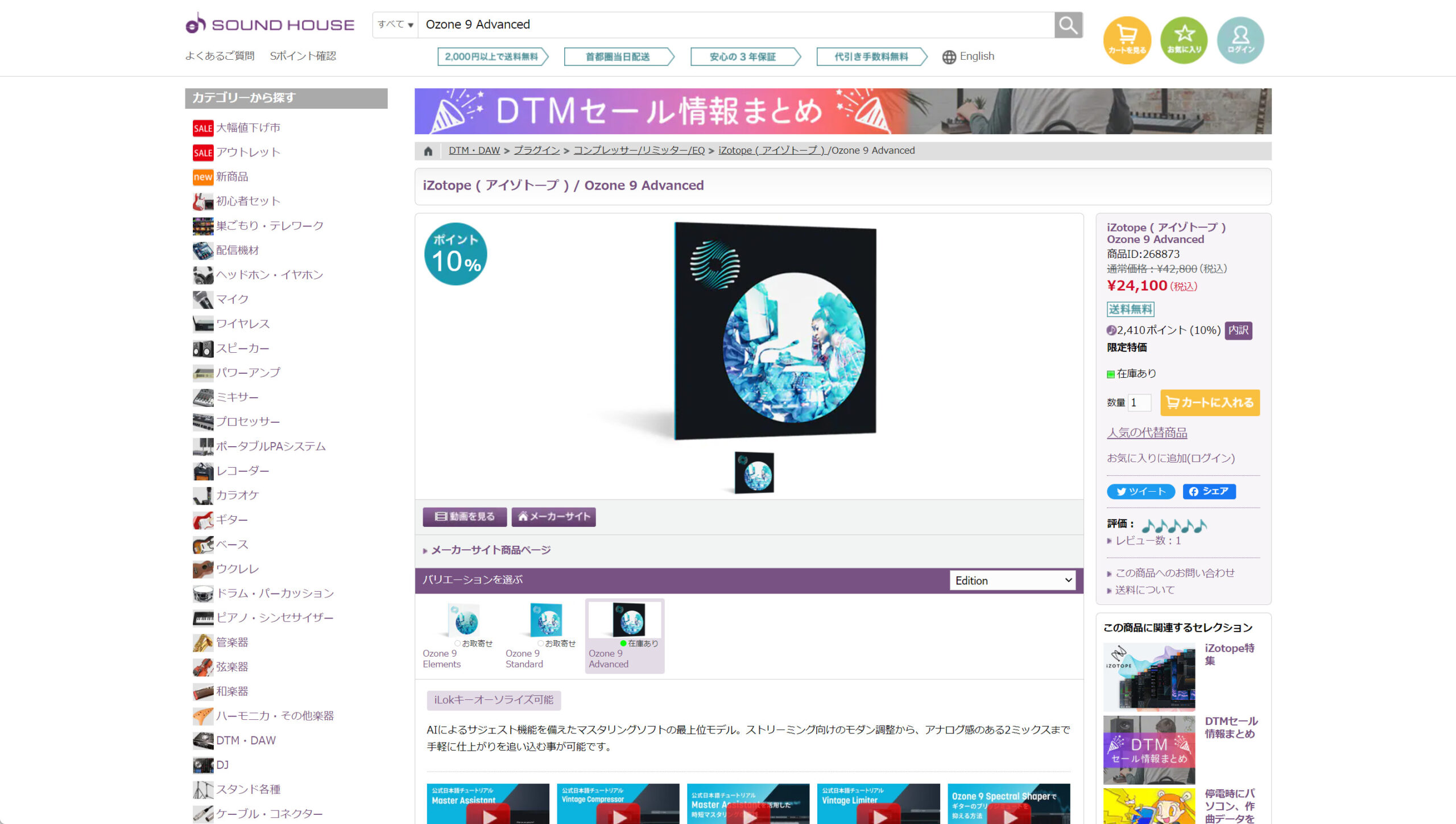The width and height of the screenshot is (1456, 824).
Task: Open iZotope特集 related selection
Action: point(1149,677)
